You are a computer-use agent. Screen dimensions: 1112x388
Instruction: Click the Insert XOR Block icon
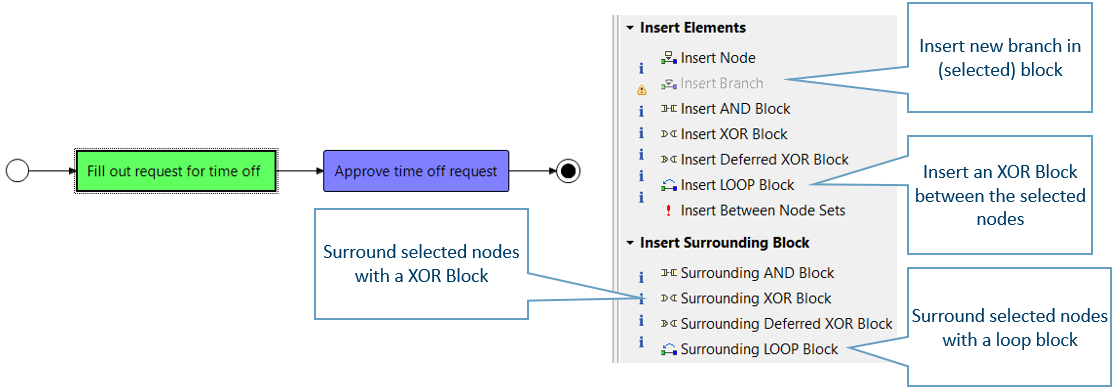[669, 134]
